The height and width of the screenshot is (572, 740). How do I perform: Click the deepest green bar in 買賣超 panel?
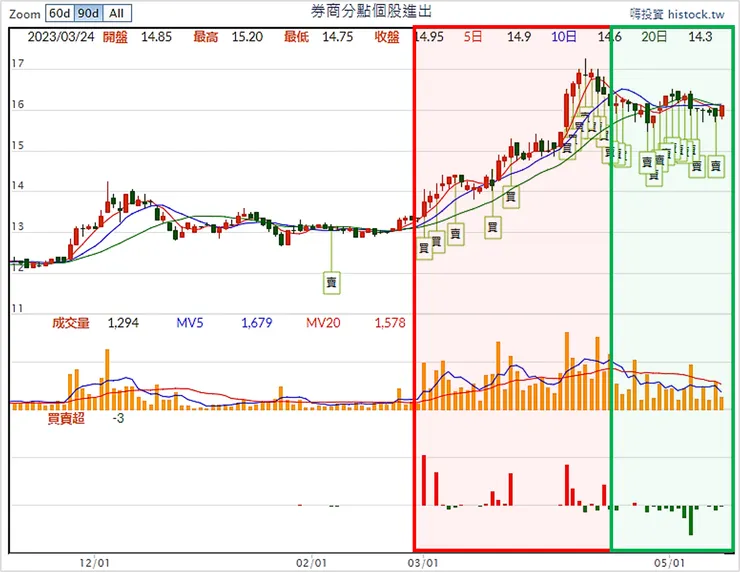[691, 520]
